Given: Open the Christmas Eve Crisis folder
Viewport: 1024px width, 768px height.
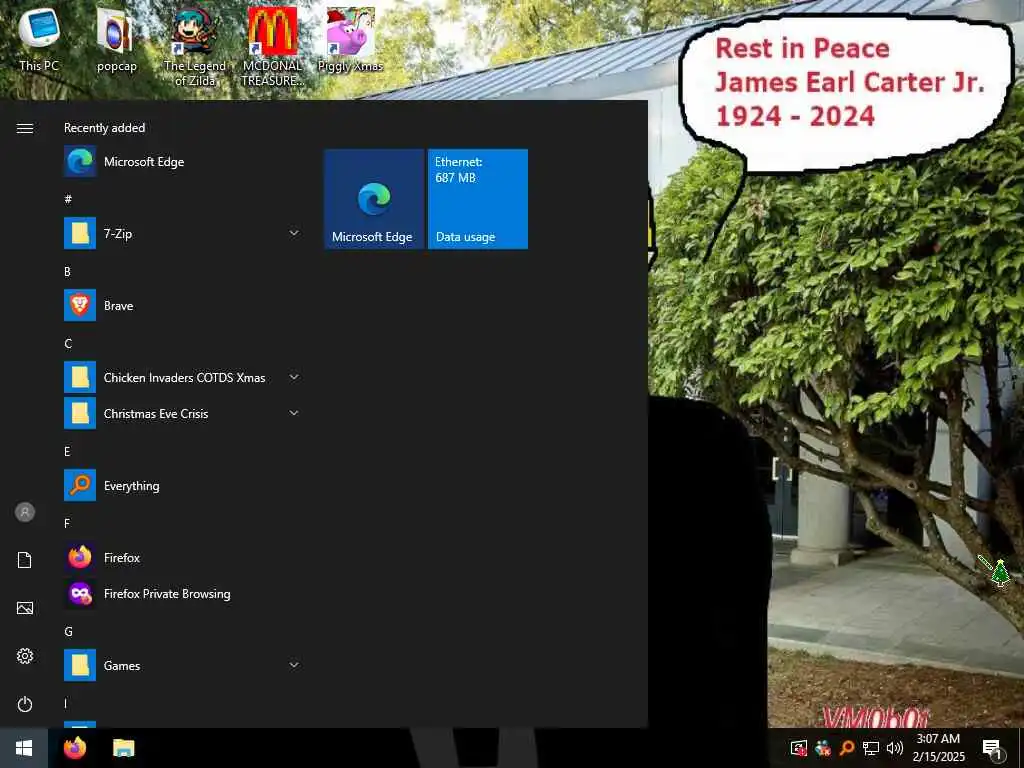Looking at the screenshot, I should (183, 413).
